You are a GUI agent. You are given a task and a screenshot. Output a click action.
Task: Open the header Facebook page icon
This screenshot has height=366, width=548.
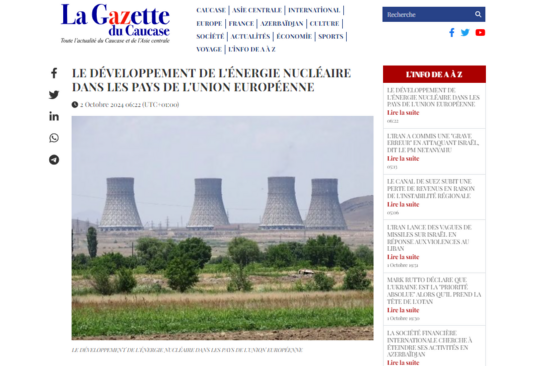click(x=452, y=33)
